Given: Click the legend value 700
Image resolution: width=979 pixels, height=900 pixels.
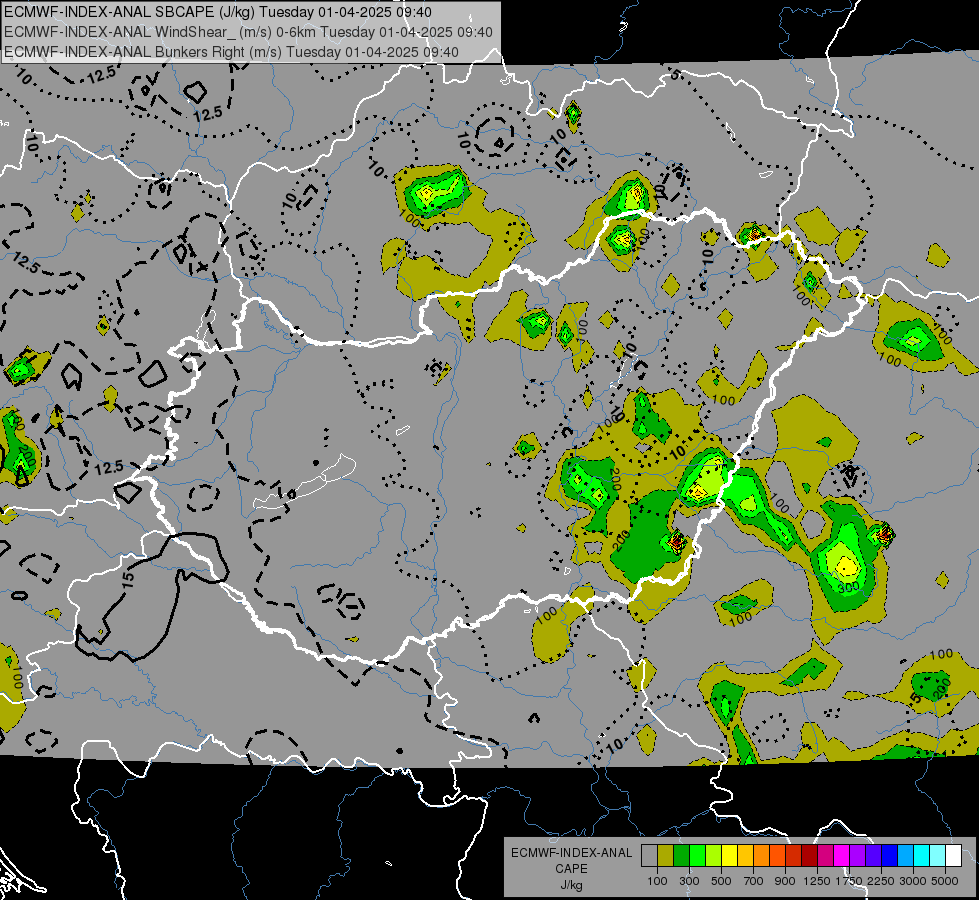Looking at the screenshot, I should (754, 881).
